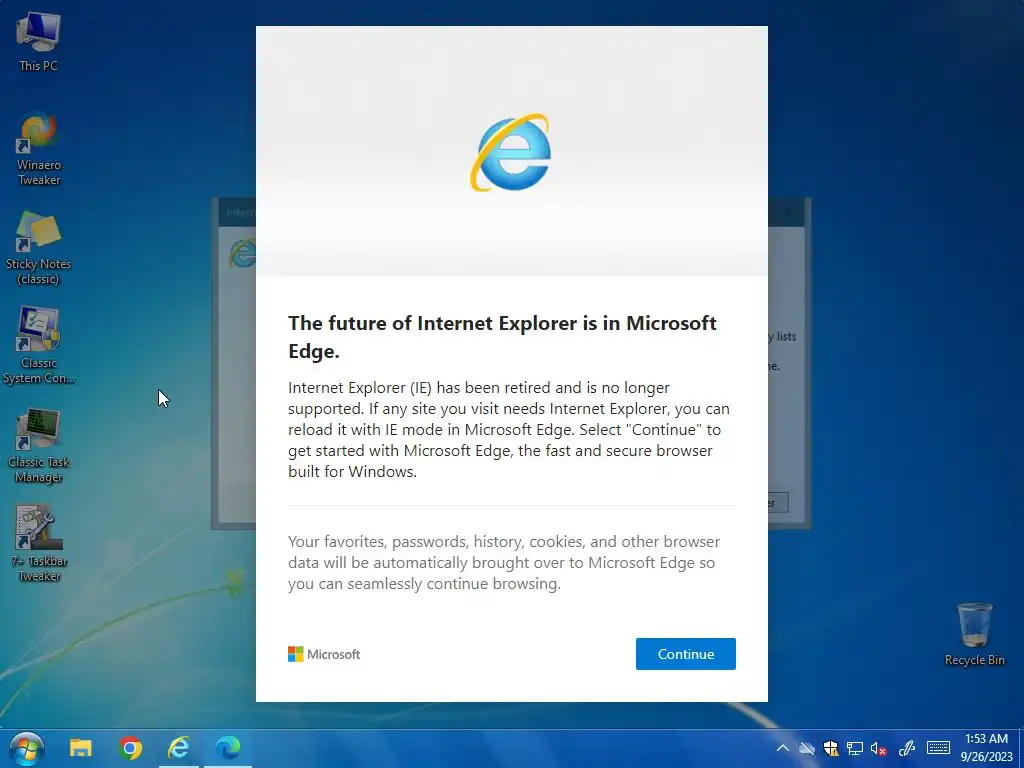The height and width of the screenshot is (768, 1024).
Task: Open the touch keyboard tray icon
Action: click(x=938, y=748)
